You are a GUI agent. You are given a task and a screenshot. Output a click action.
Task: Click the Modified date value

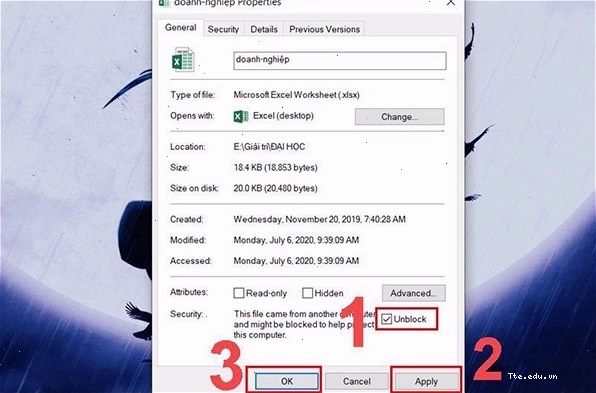[x=296, y=240]
